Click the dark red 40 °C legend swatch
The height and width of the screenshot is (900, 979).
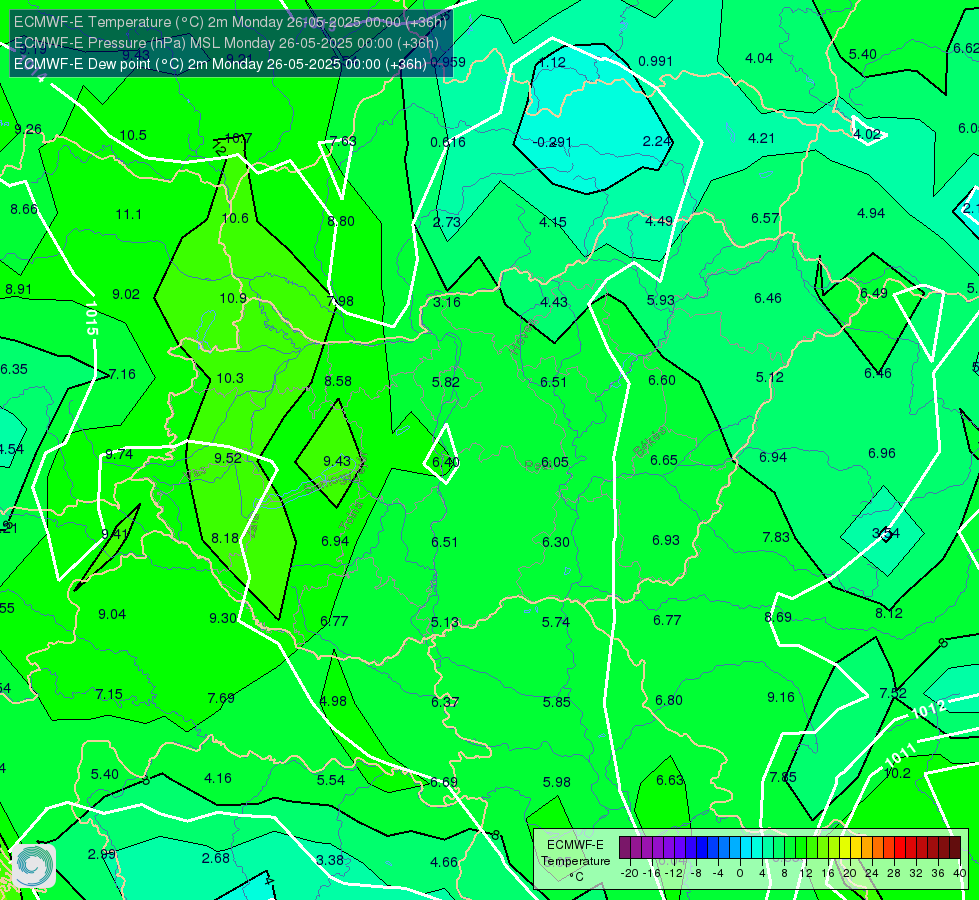click(x=955, y=848)
